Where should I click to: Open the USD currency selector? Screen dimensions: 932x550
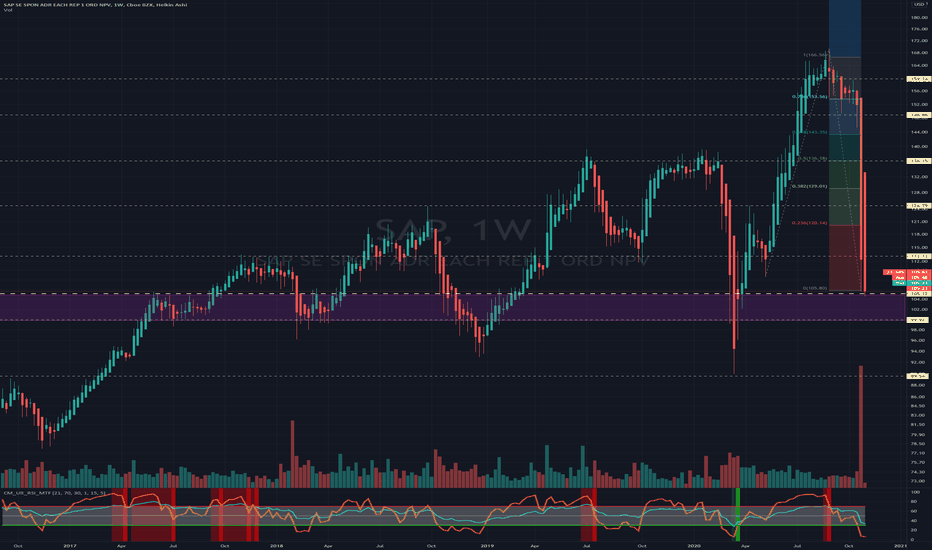(x=919, y=5)
